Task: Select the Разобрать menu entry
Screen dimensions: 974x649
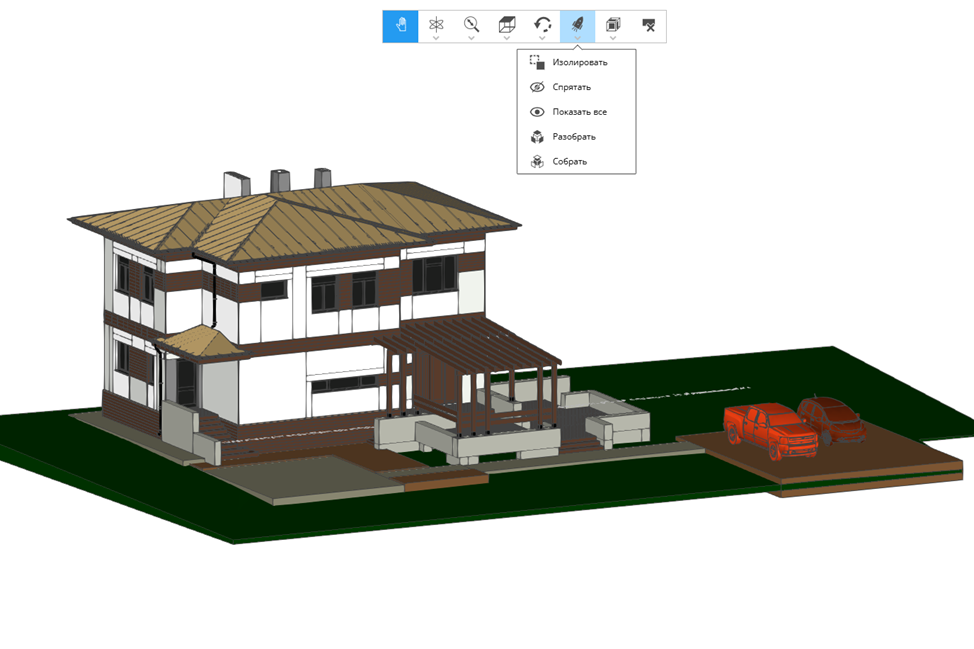Action: (x=573, y=137)
